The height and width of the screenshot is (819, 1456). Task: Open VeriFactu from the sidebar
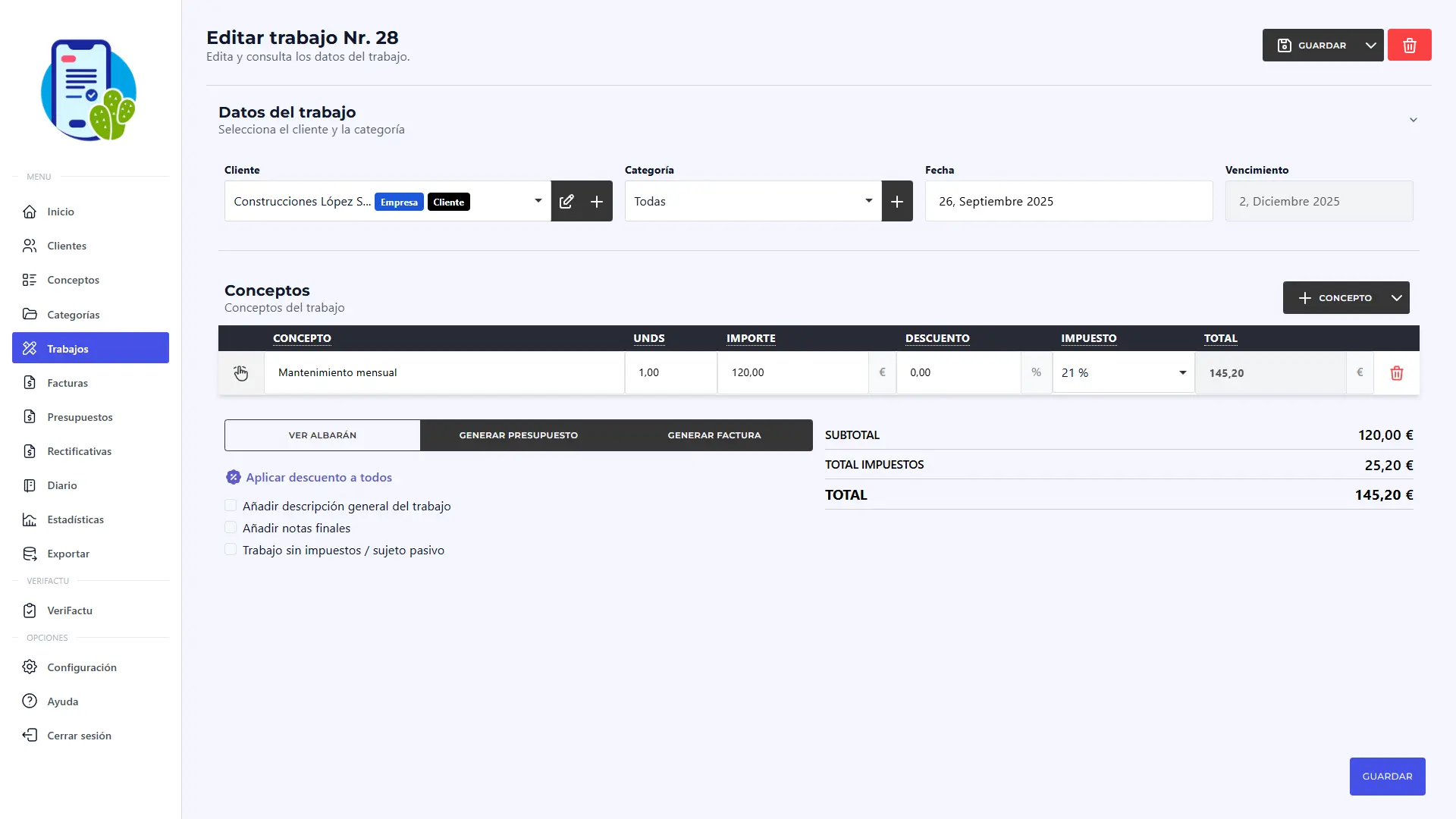tap(70, 610)
